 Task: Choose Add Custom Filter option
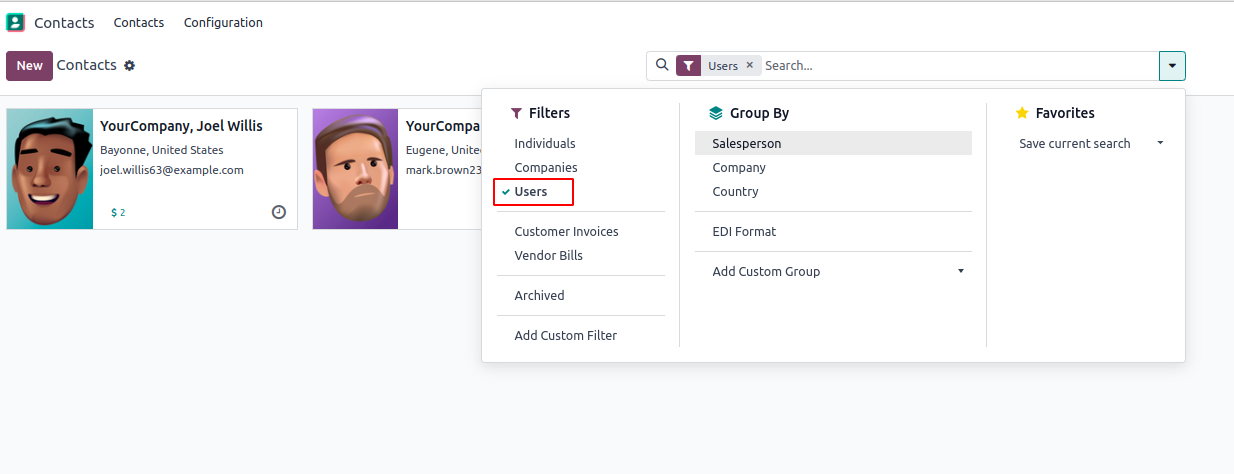pos(565,336)
